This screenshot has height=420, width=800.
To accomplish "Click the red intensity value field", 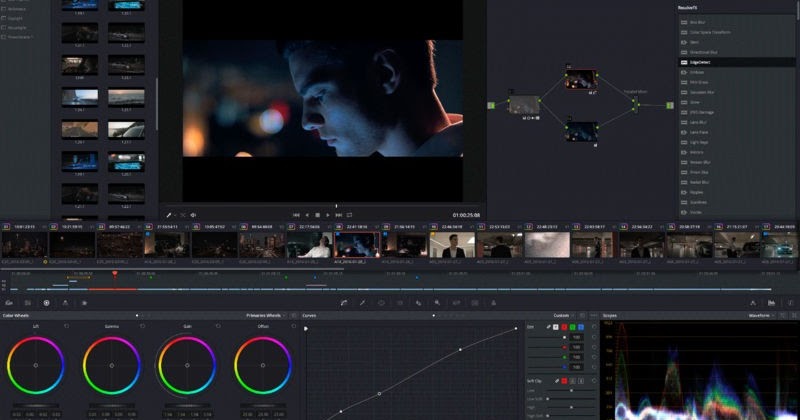I will (x=577, y=347).
